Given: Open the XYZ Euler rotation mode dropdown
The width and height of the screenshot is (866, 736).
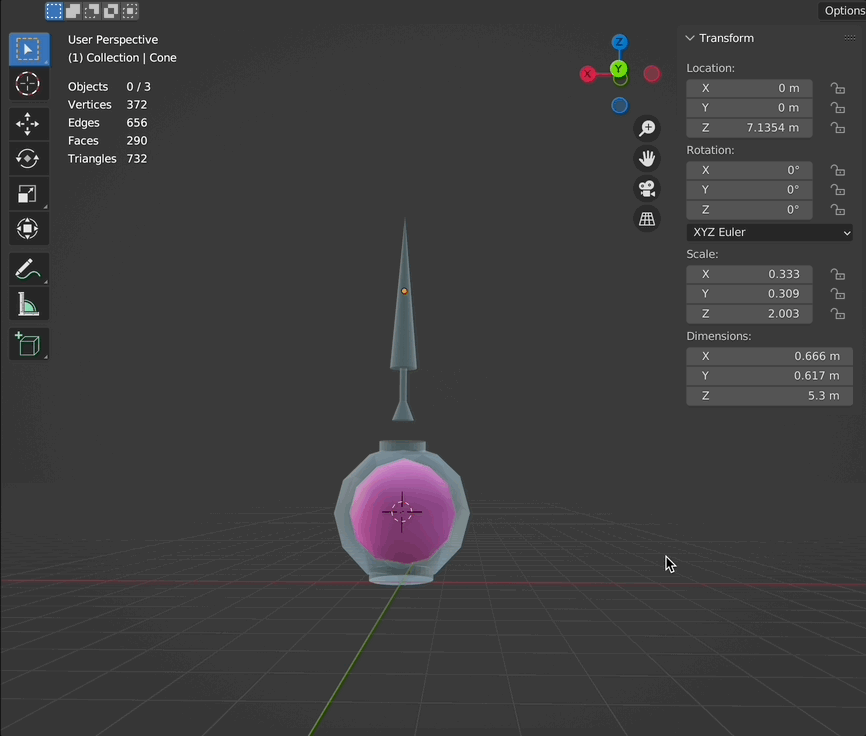Looking at the screenshot, I should (x=769, y=232).
